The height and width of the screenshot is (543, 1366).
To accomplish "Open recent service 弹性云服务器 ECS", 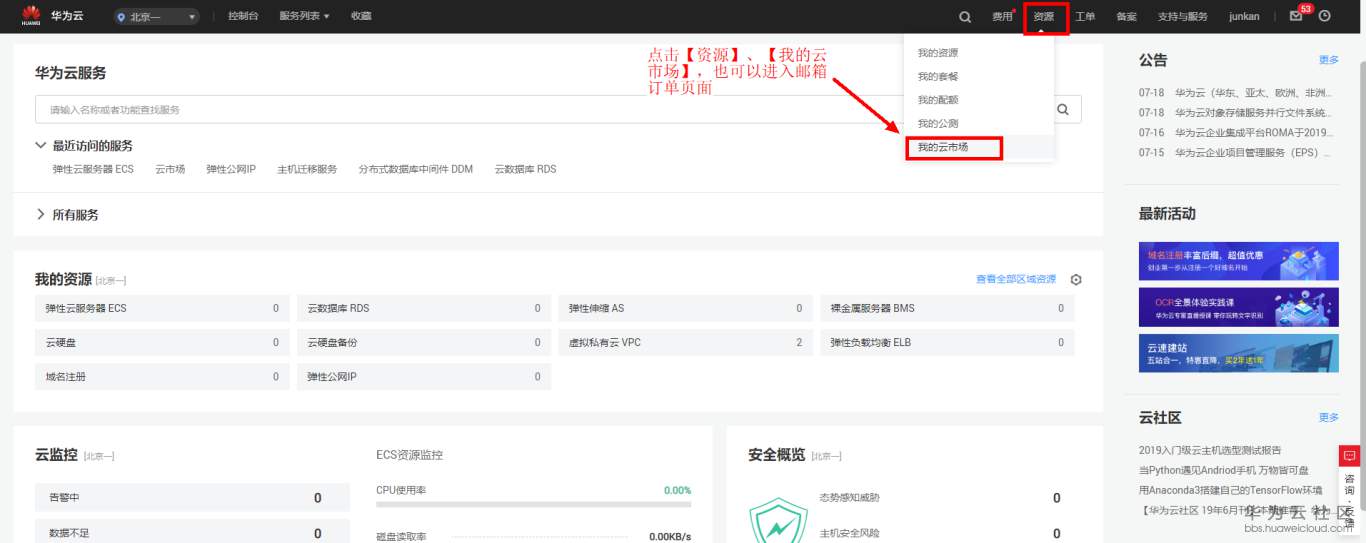I will pos(93,170).
